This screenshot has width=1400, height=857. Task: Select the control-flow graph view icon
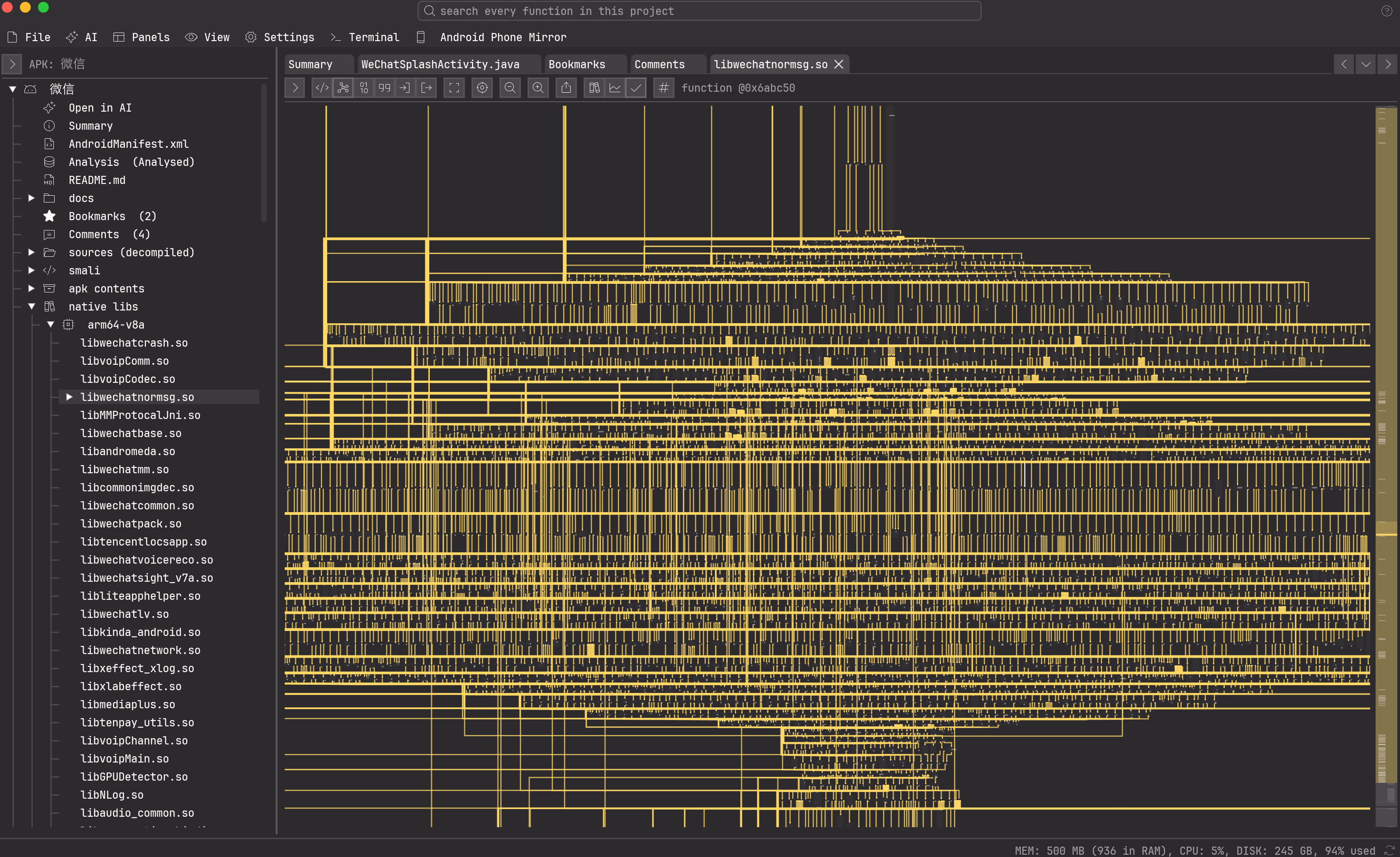pyautogui.click(x=343, y=88)
